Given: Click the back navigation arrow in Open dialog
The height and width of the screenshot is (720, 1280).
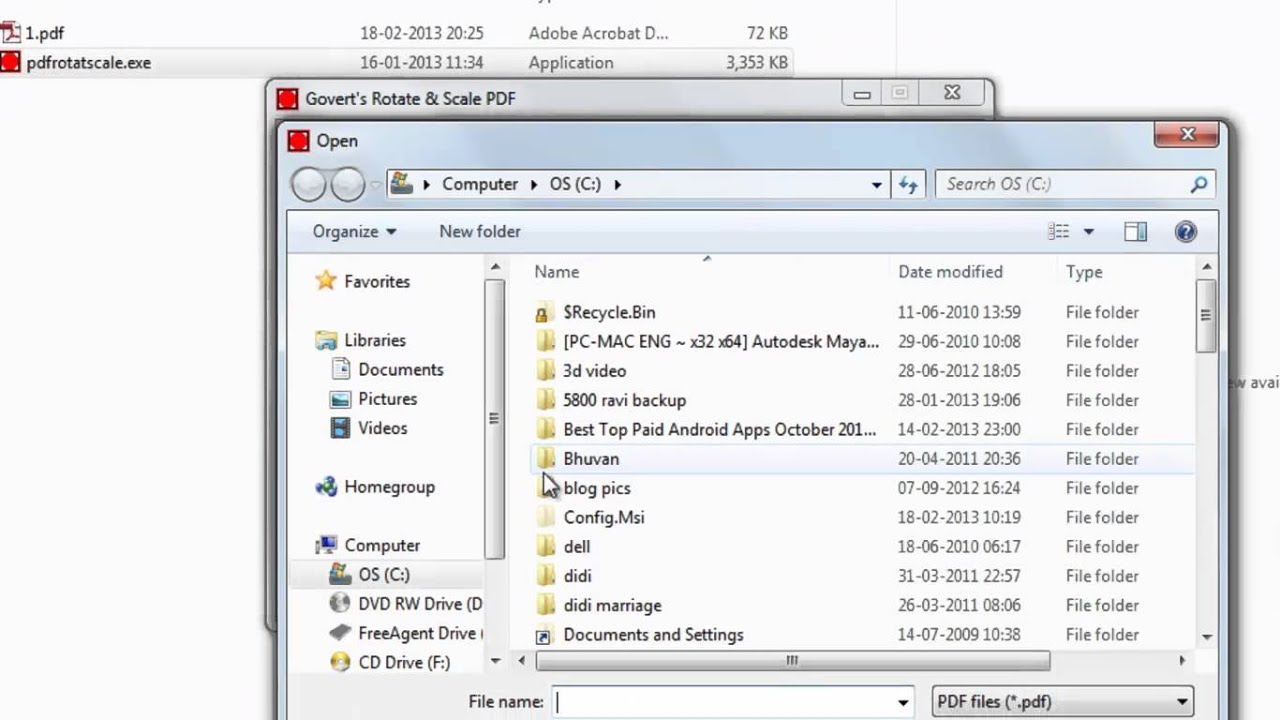Looking at the screenshot, I should (x=309, y=184).
